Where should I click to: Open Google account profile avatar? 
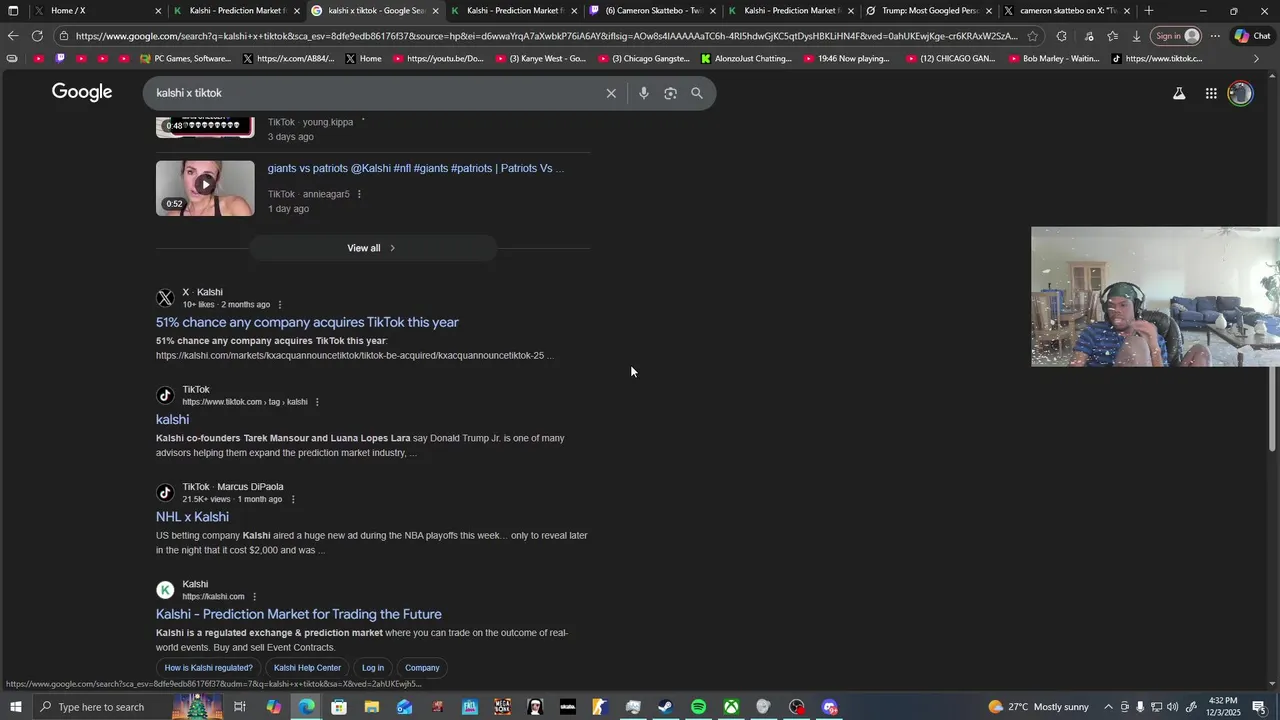[x=1240, y=93]
